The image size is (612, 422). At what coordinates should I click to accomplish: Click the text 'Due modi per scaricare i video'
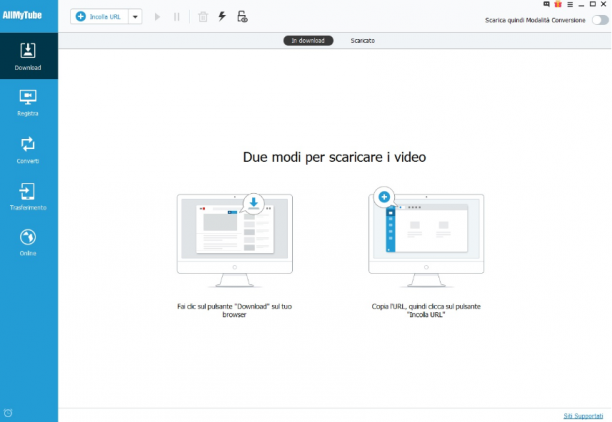[x=334, y=157]
